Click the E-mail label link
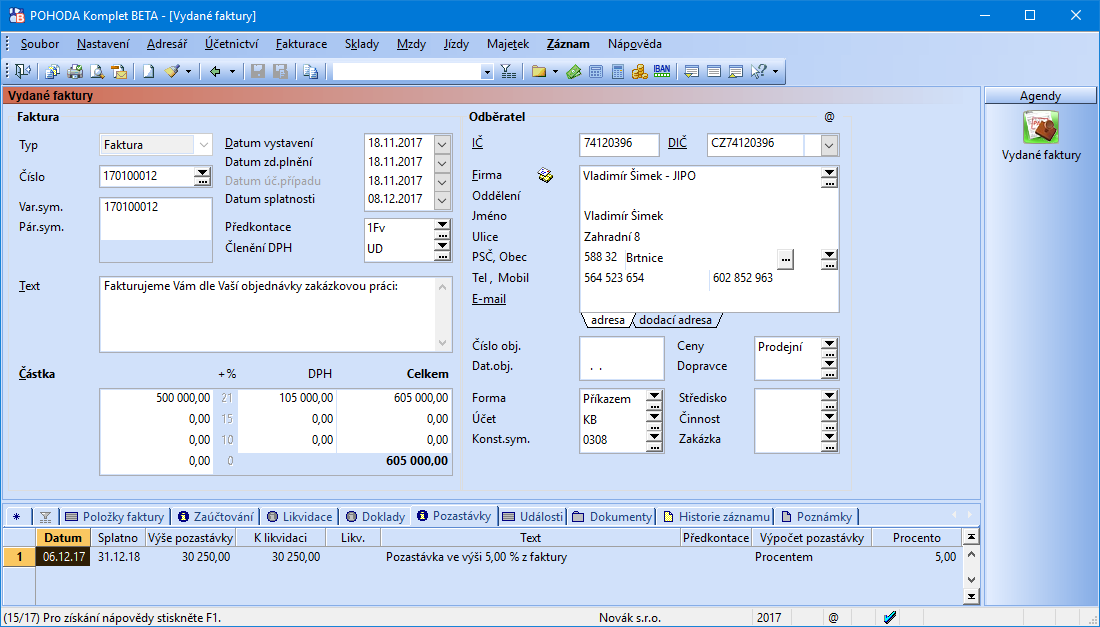 point(489,299)
